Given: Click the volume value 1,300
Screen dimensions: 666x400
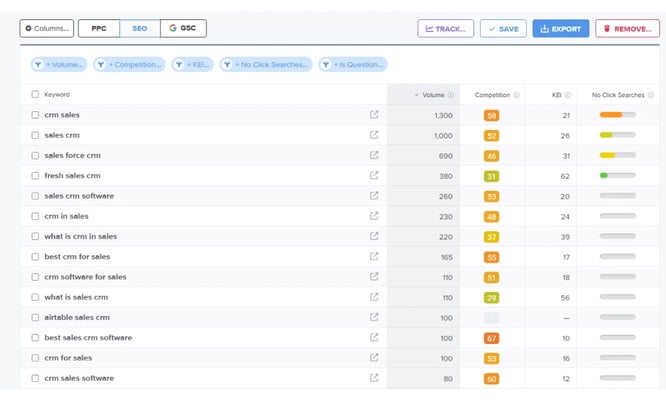Looking at the screenshot, I should pyautogui.click(x=443, y=115).
